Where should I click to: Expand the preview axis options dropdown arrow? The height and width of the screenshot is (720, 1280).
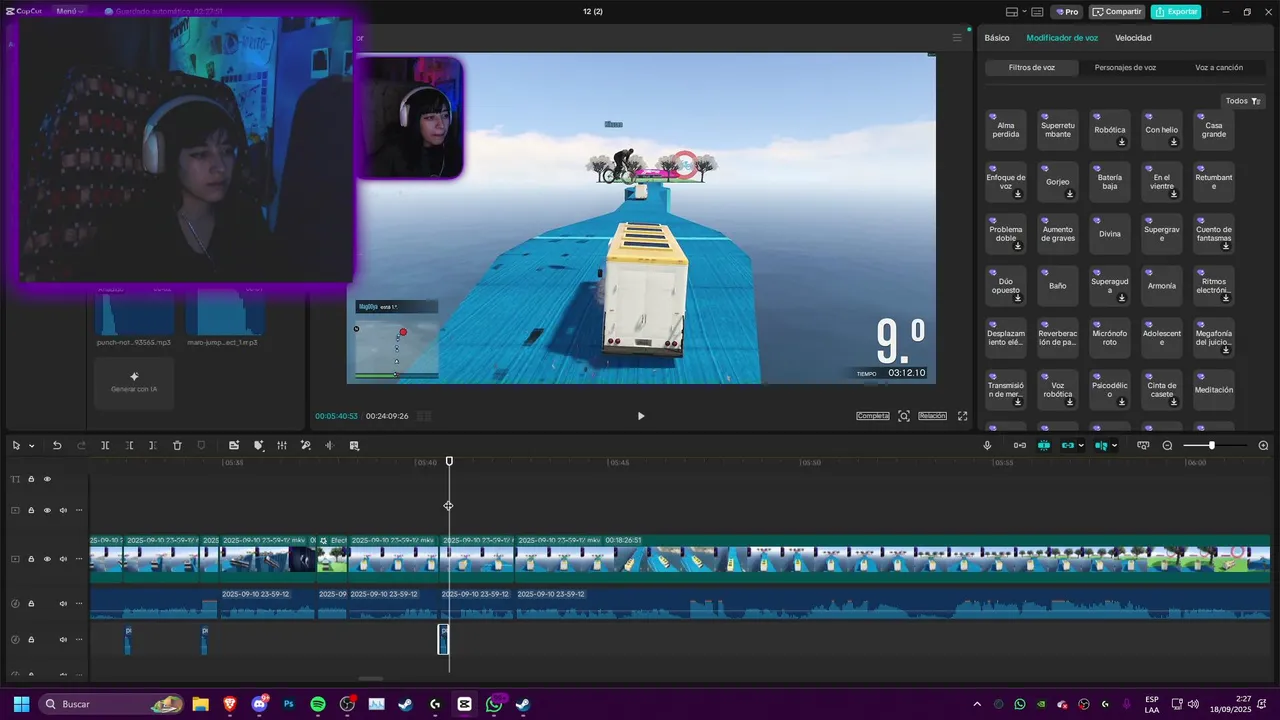[x=1114, y=446]
